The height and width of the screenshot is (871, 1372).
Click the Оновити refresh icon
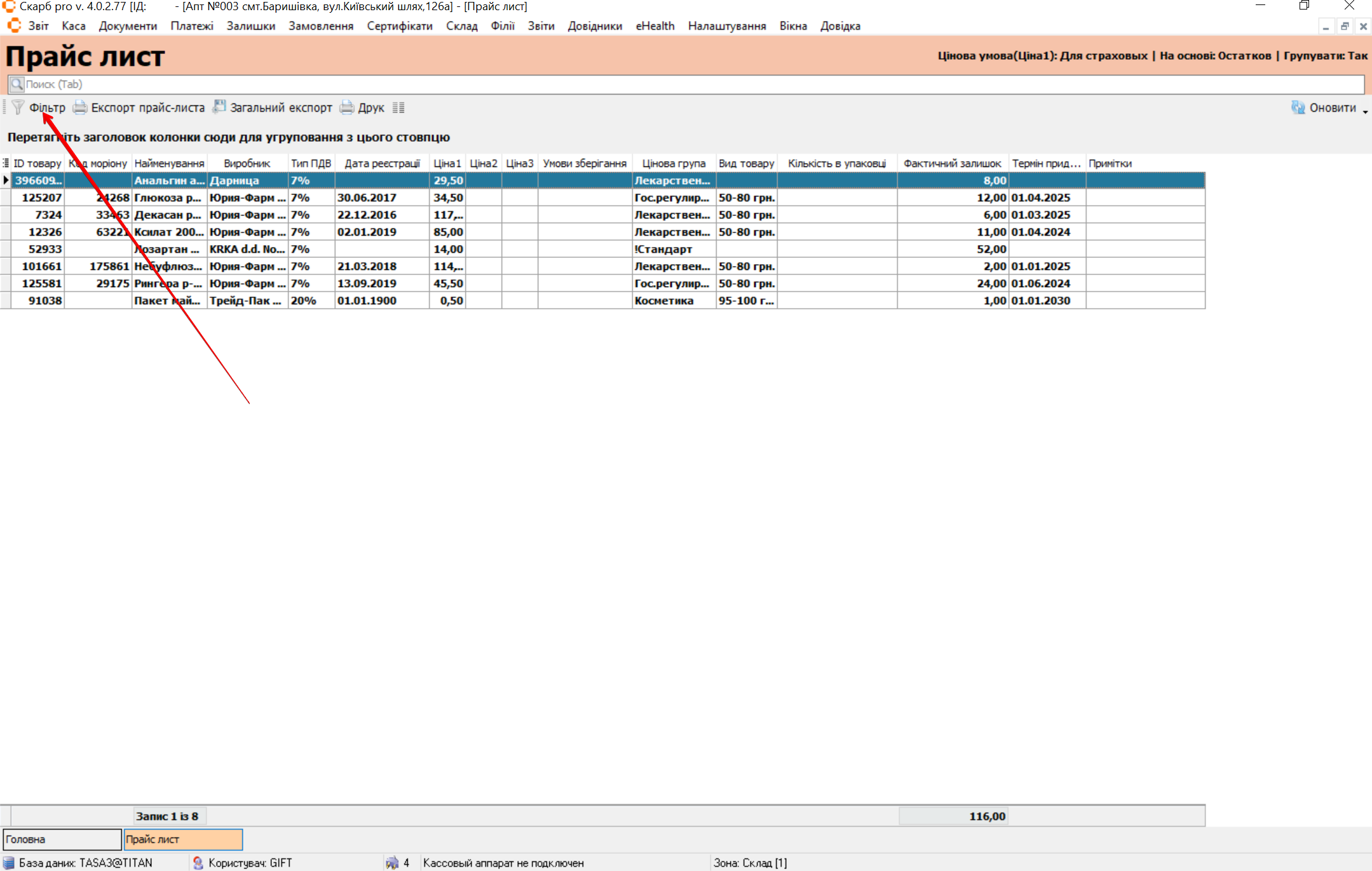point(1298,107)
